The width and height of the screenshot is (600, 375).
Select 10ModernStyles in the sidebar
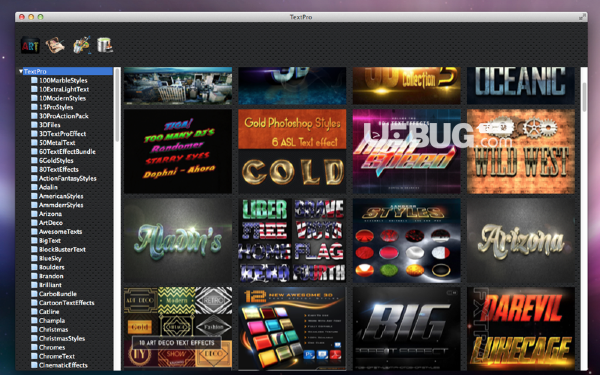point(62,98)
